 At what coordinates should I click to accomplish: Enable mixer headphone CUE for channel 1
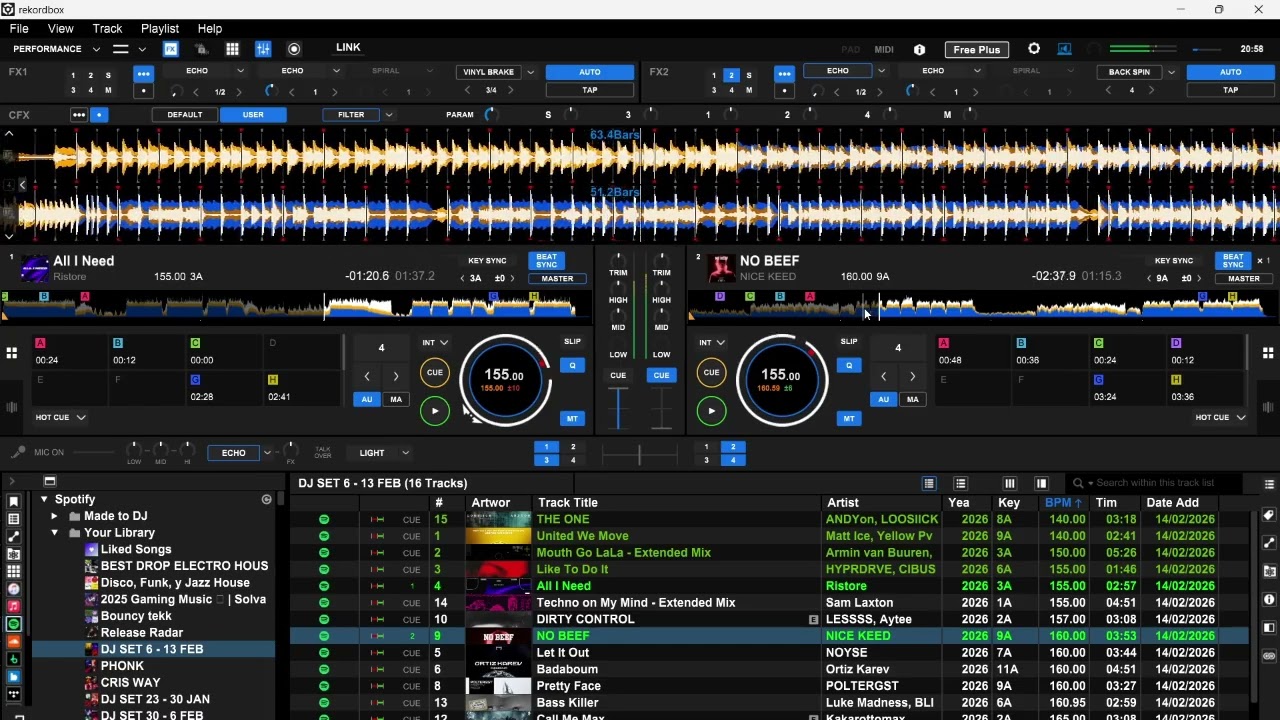(x=618, y=376)
